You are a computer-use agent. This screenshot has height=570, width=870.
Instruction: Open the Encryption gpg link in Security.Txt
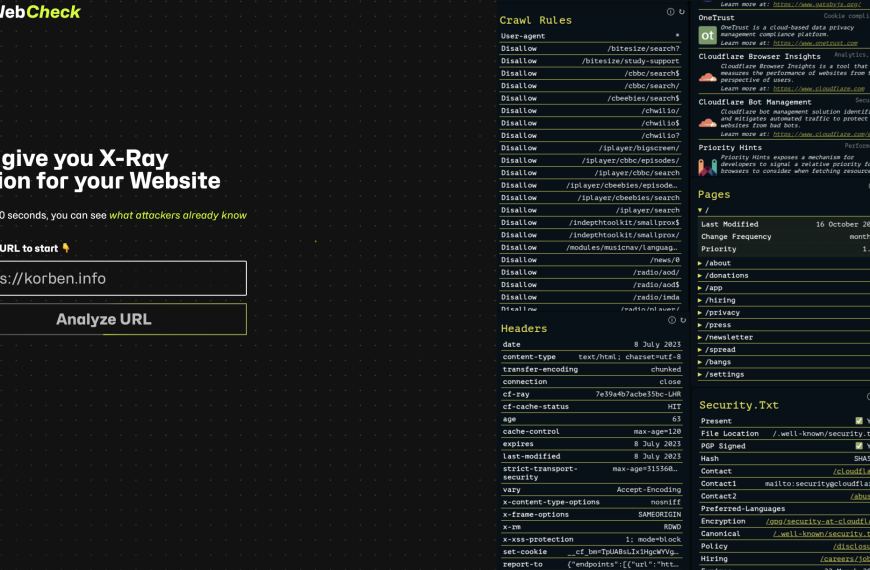(x=818, y=521)
